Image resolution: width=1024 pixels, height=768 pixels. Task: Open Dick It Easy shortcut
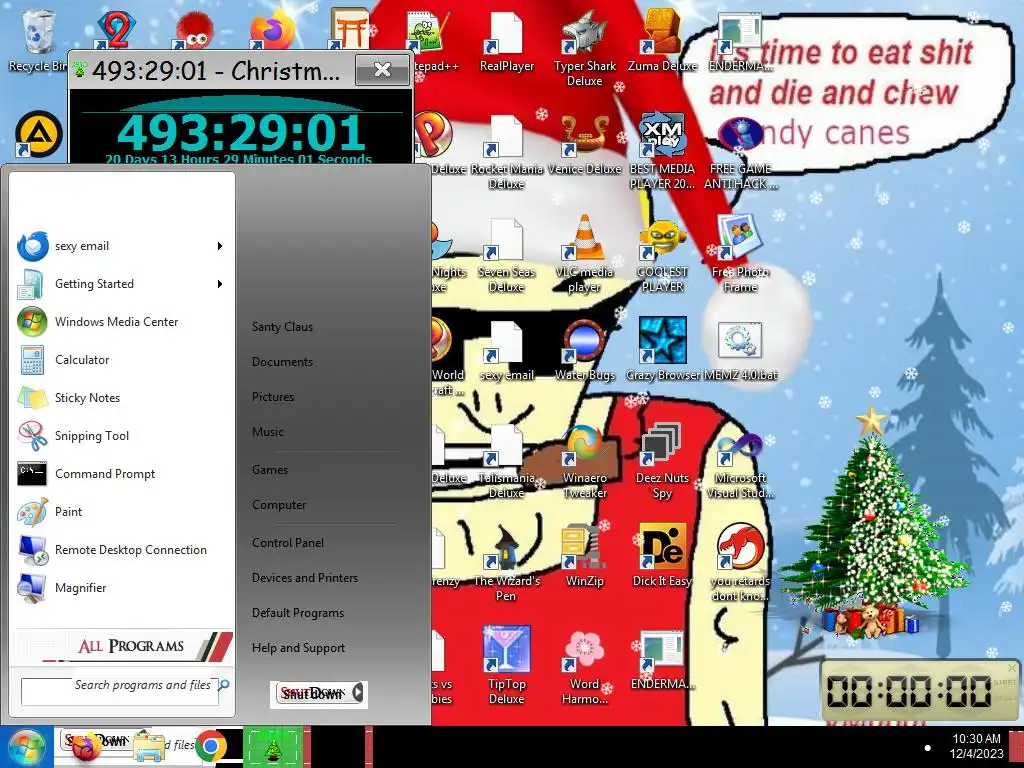662,556
